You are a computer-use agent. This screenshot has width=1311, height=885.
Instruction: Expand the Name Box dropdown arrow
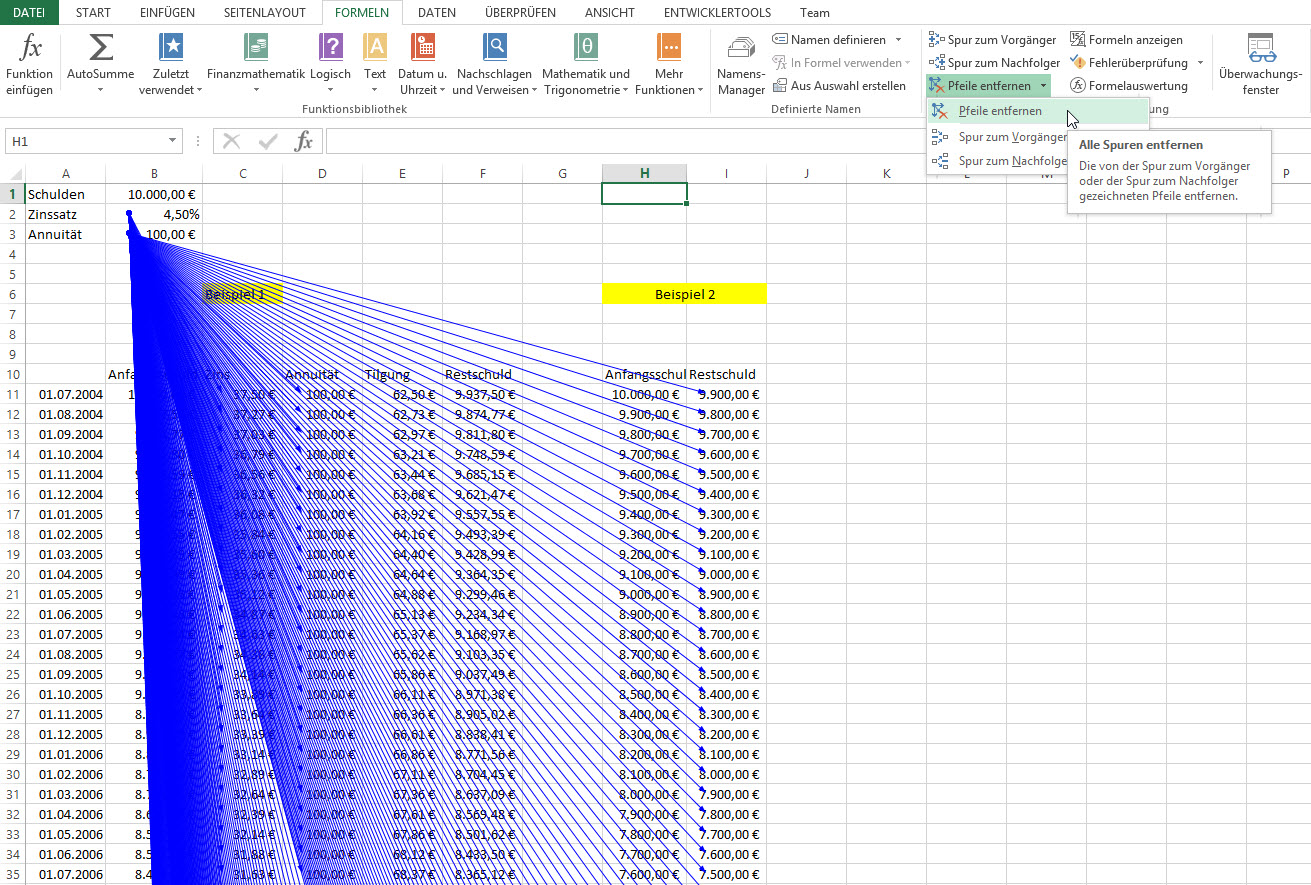(x=173, y=142)
